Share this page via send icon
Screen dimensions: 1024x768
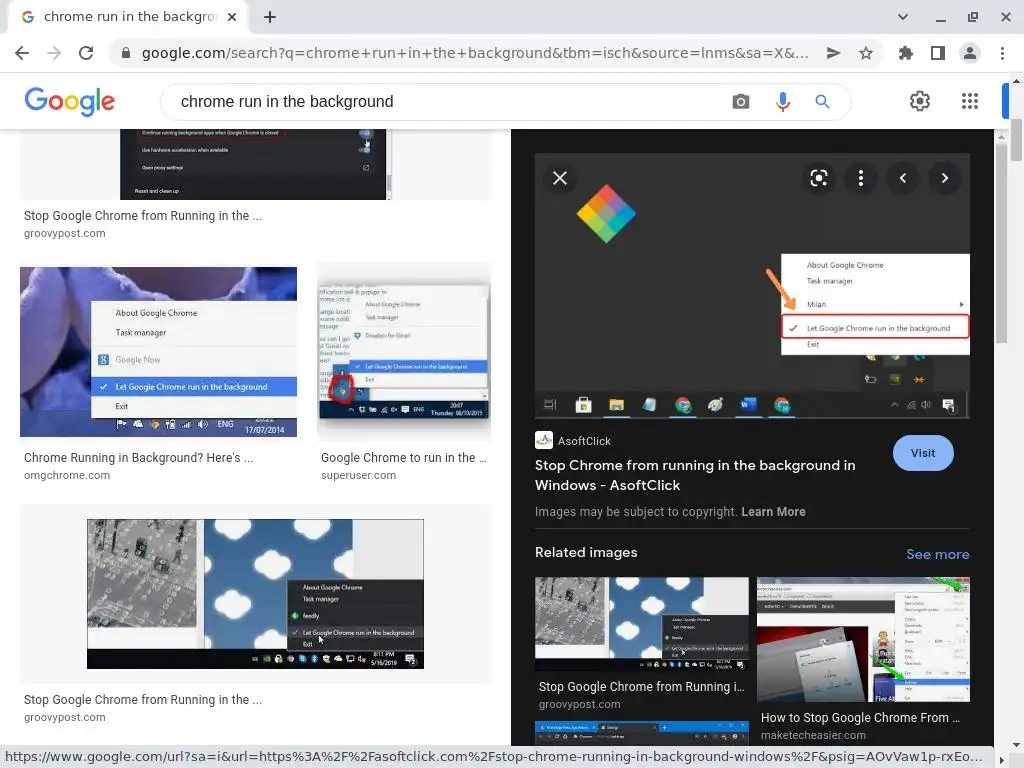pos(833,53)
